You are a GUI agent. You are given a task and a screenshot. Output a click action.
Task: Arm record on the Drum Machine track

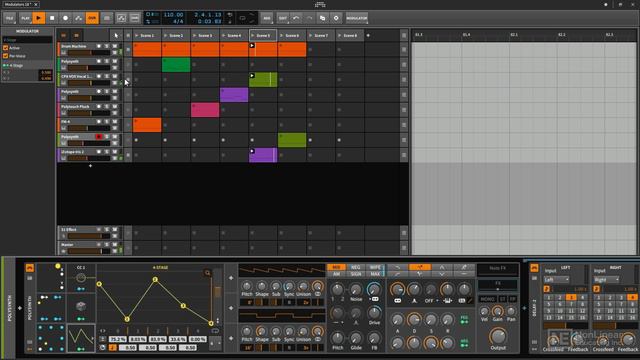click(x=99, y=46)
